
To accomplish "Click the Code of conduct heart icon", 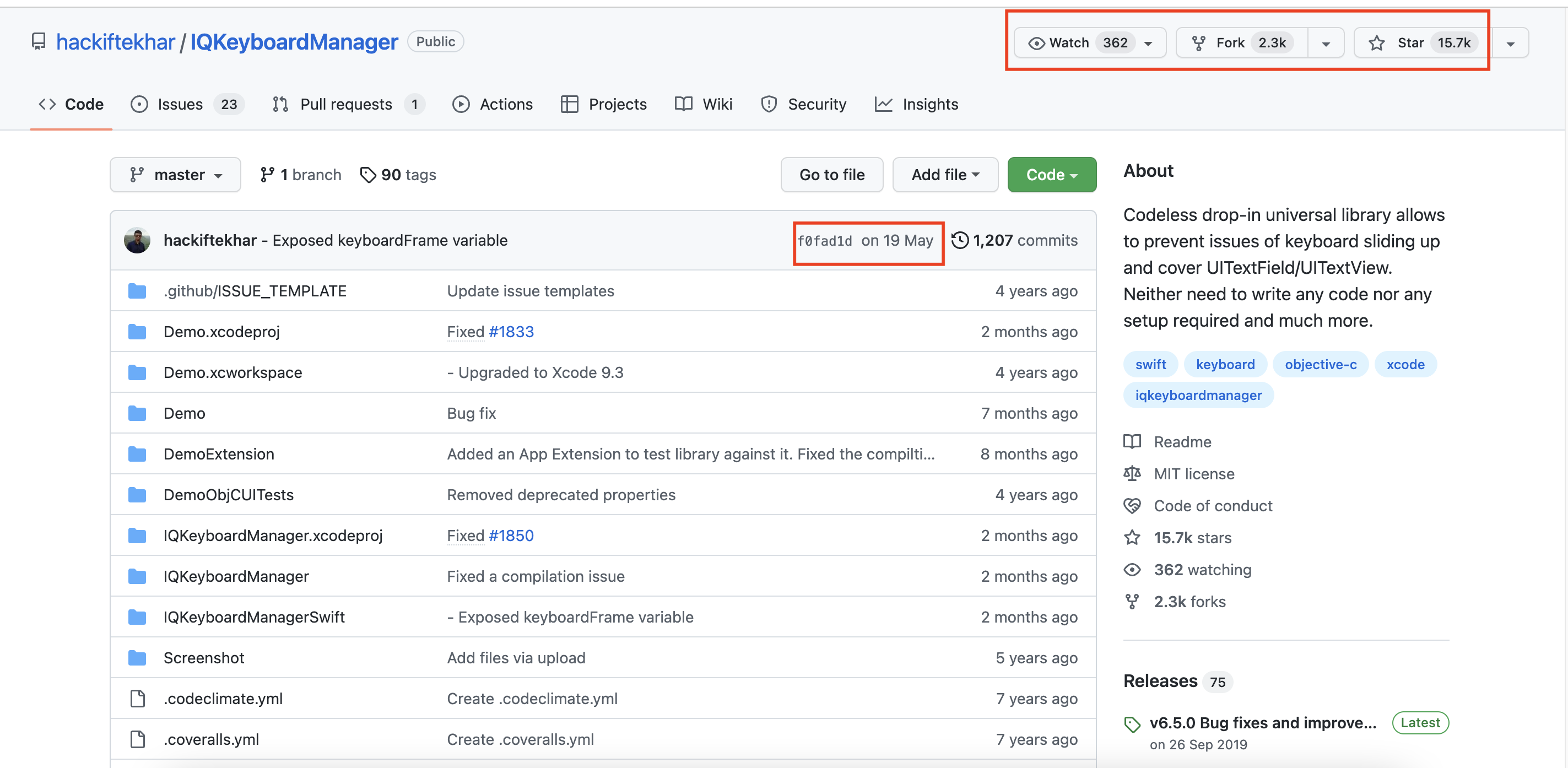I will 1132,506.
